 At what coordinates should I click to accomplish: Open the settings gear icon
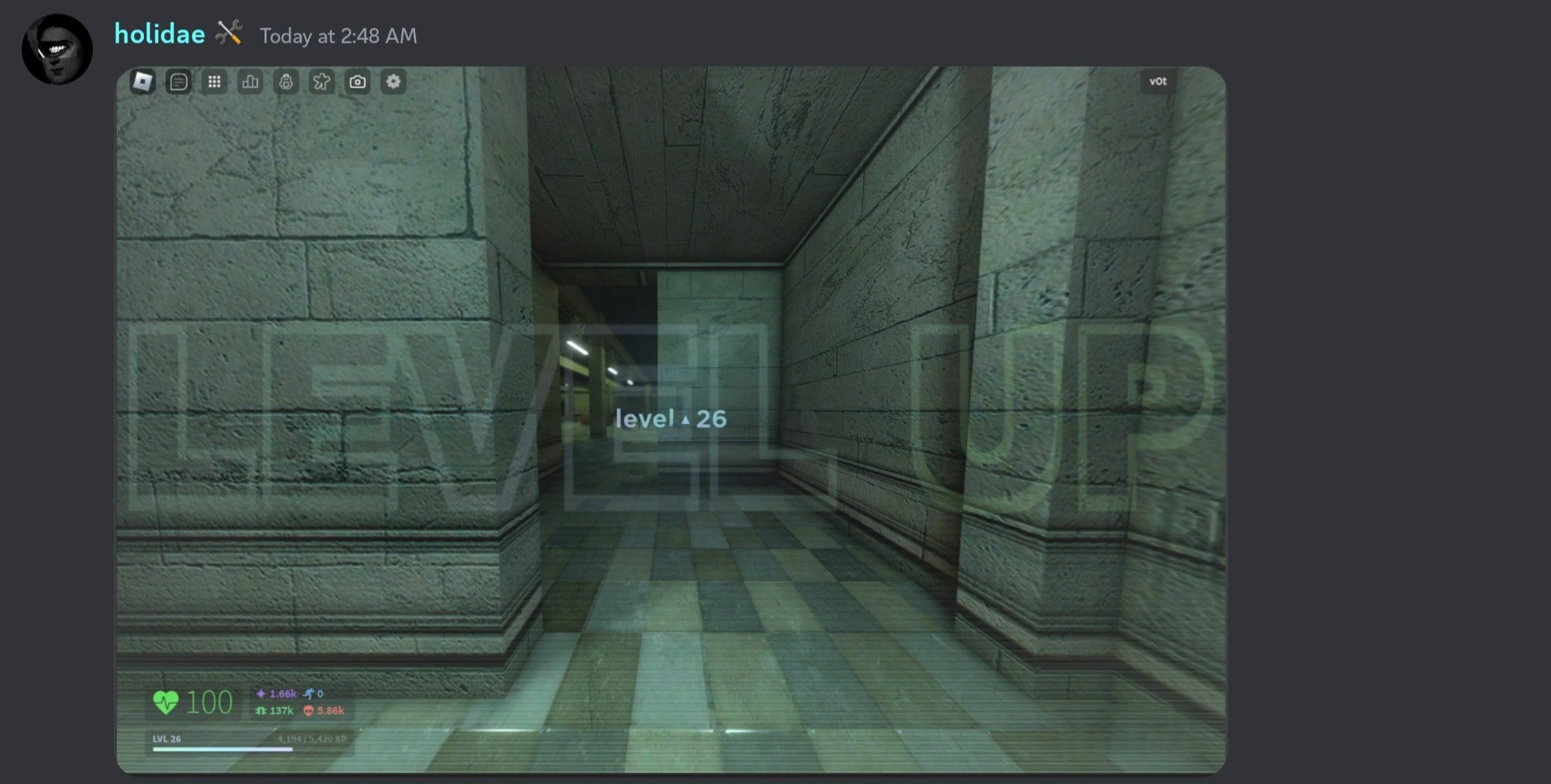click(x=393, y=81)
